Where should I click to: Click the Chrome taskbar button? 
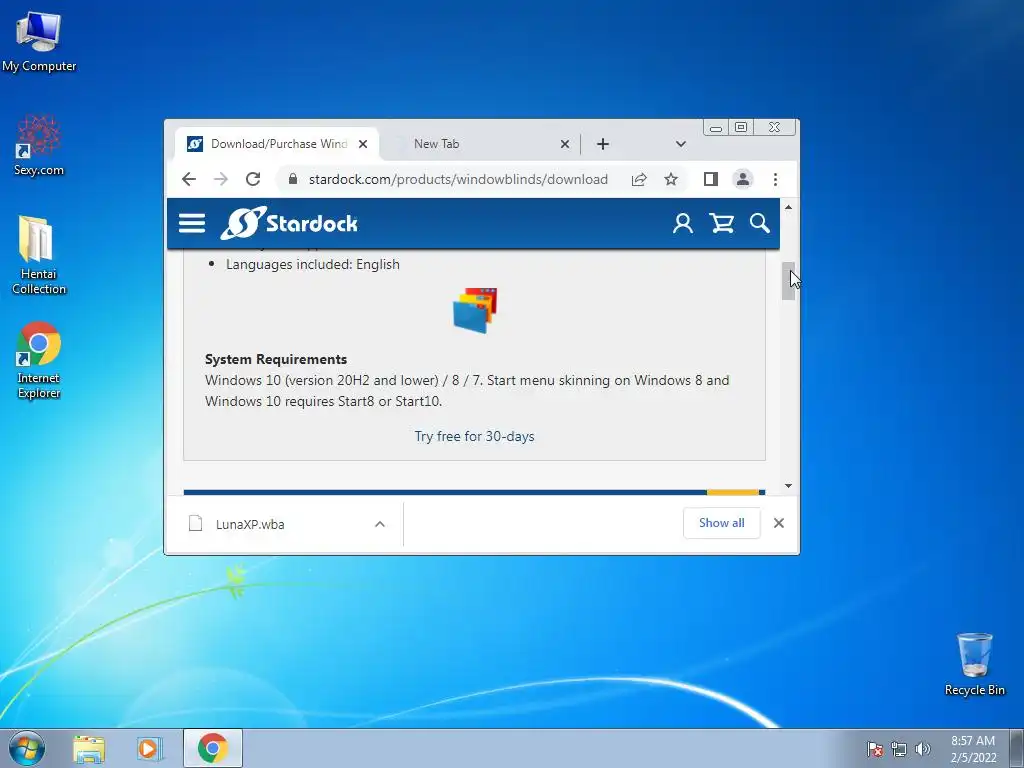tap(213, 748)
